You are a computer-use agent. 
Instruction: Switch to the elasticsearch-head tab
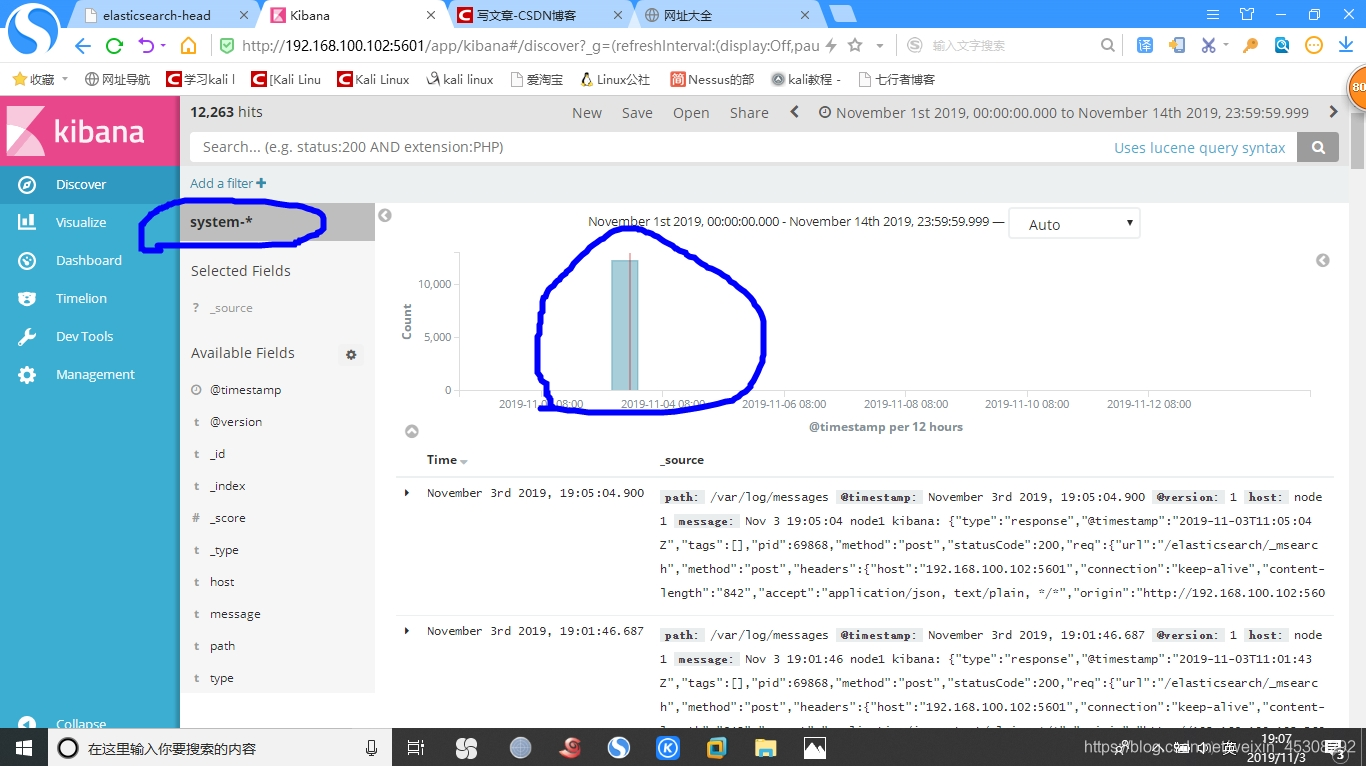(166, 15)
